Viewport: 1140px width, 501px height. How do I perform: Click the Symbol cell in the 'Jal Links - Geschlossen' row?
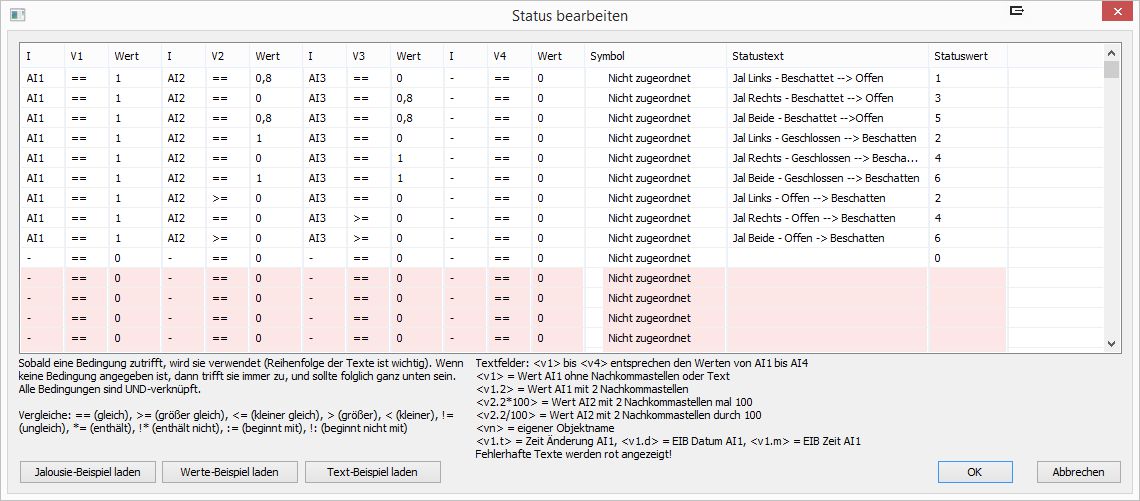649,138
